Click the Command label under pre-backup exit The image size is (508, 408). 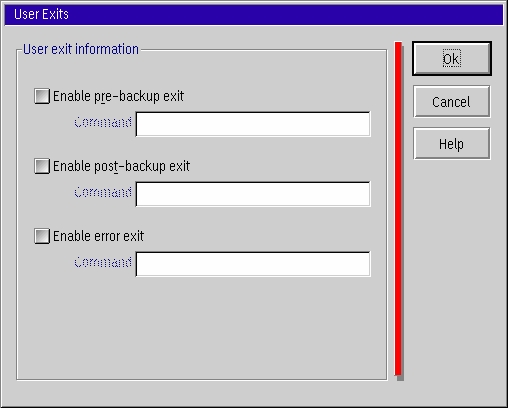(103, 122)
